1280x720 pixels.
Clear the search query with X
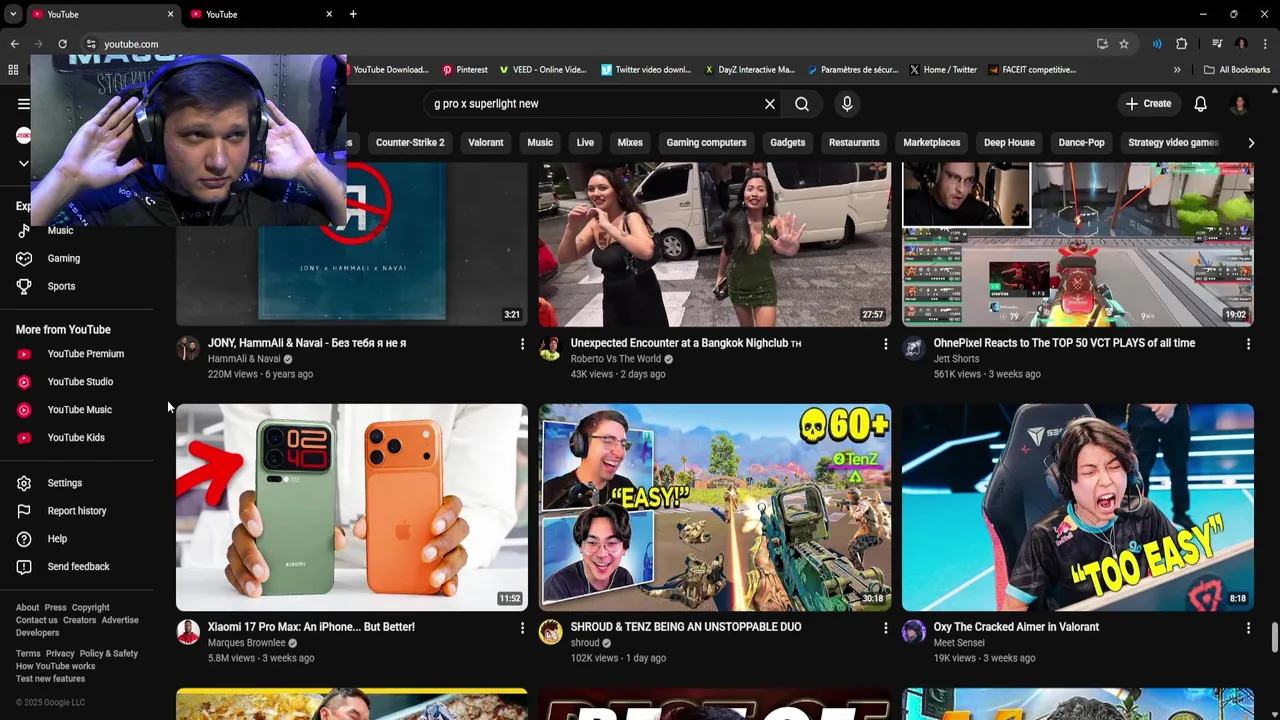(x=770, y=104)
